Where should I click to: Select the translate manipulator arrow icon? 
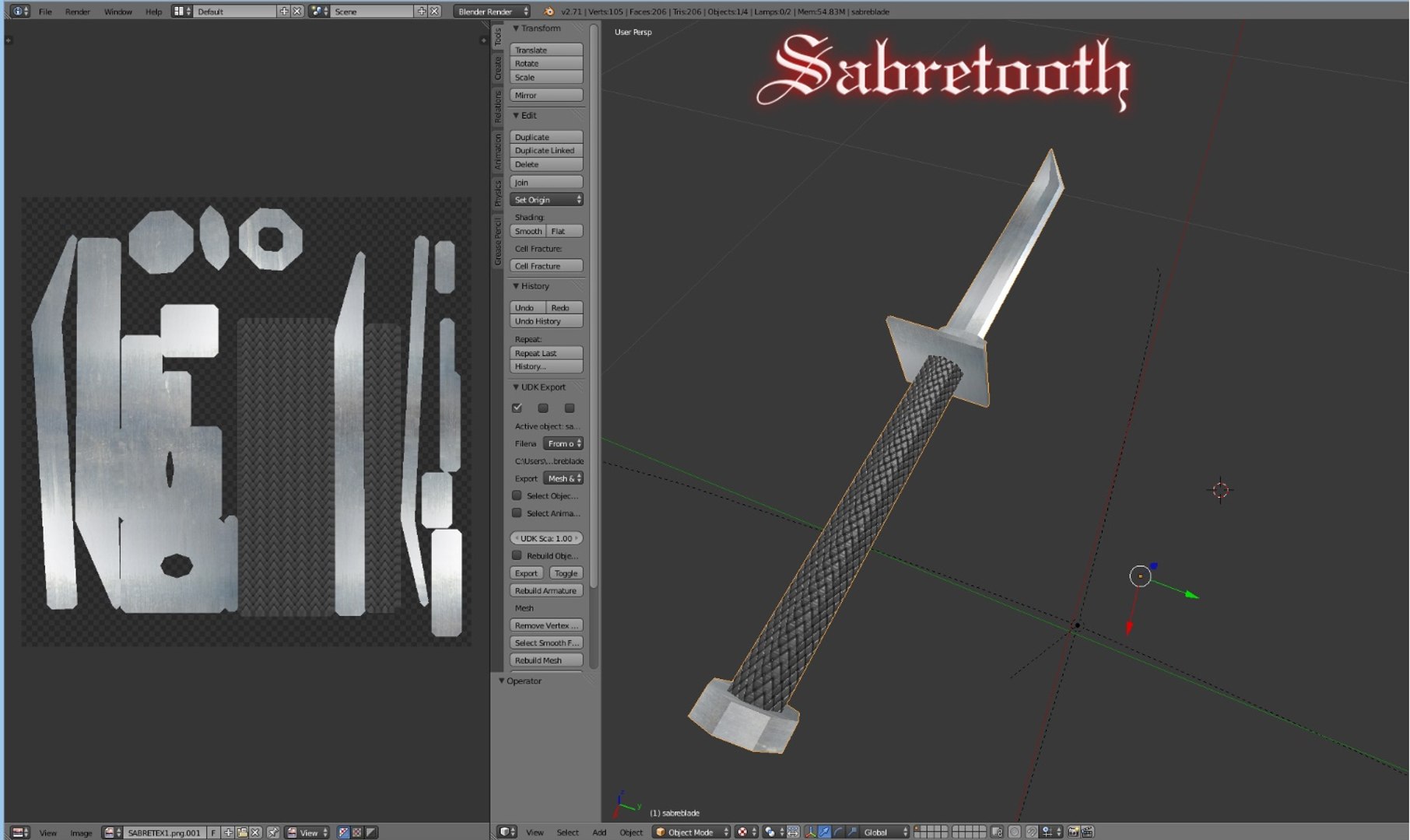click(x=824, y=832)
